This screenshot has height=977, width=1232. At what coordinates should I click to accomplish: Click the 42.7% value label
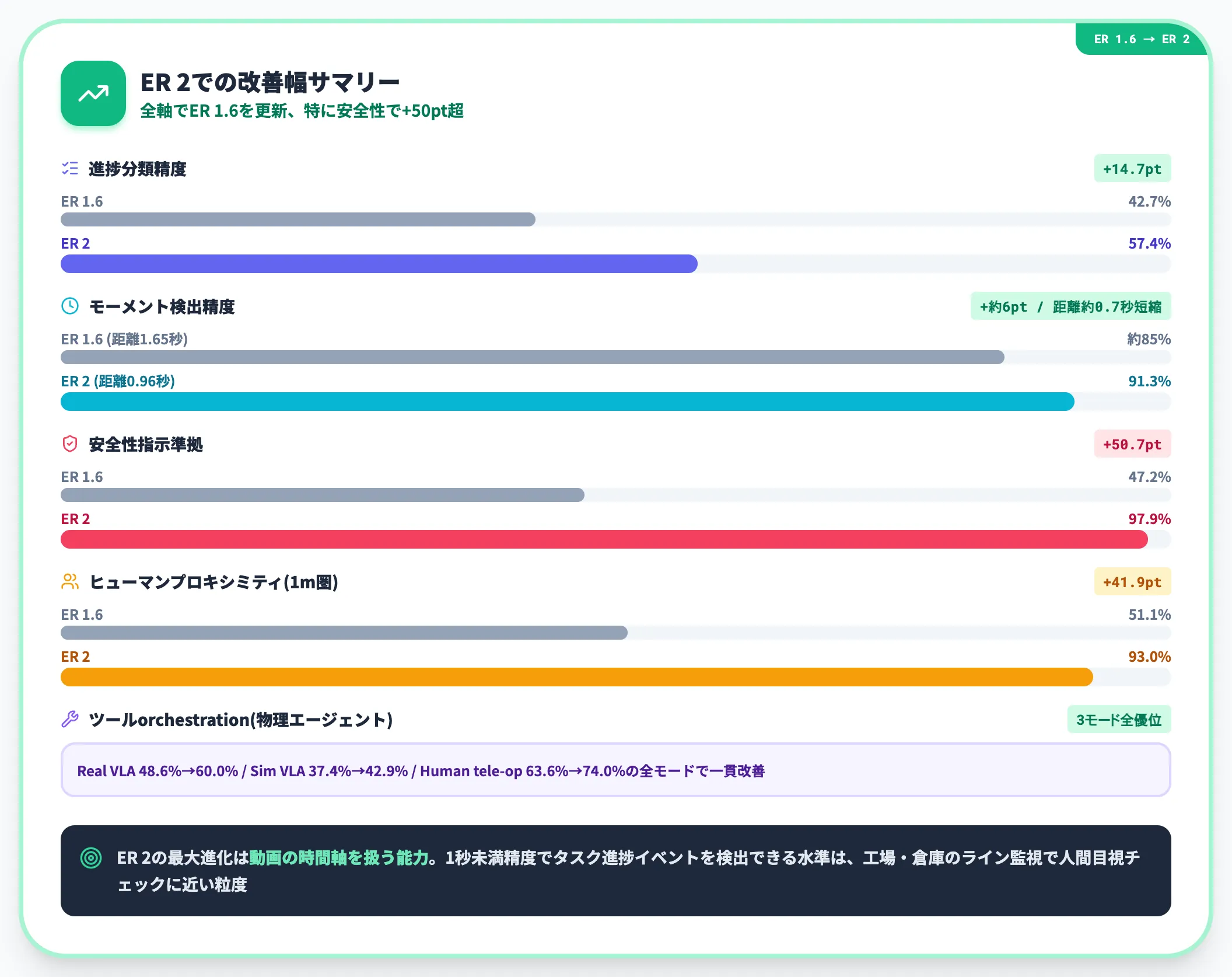click(1149, 201)
